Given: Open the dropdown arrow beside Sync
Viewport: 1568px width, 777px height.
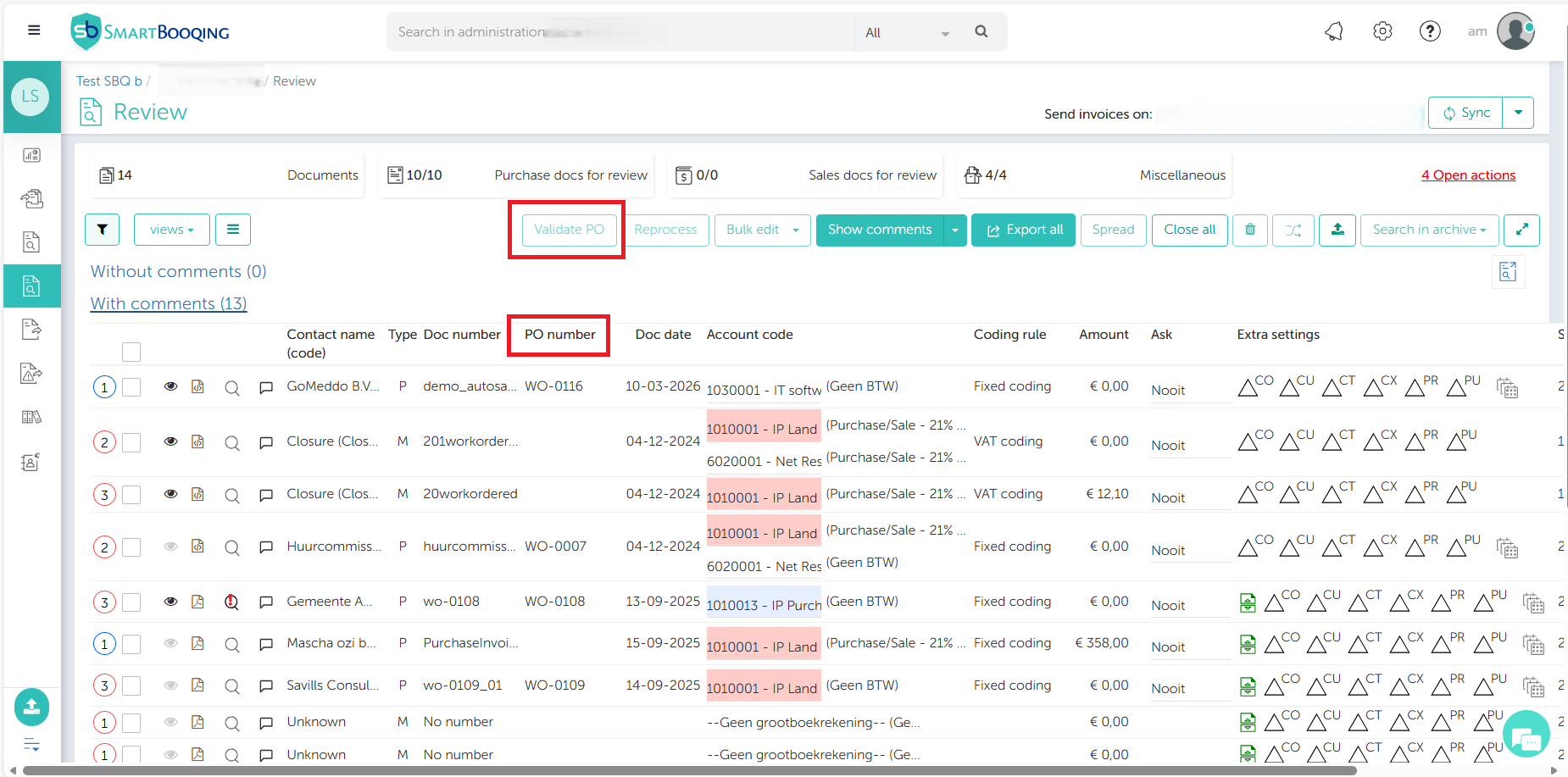Looking at the screenshot, I should 1518,113.
